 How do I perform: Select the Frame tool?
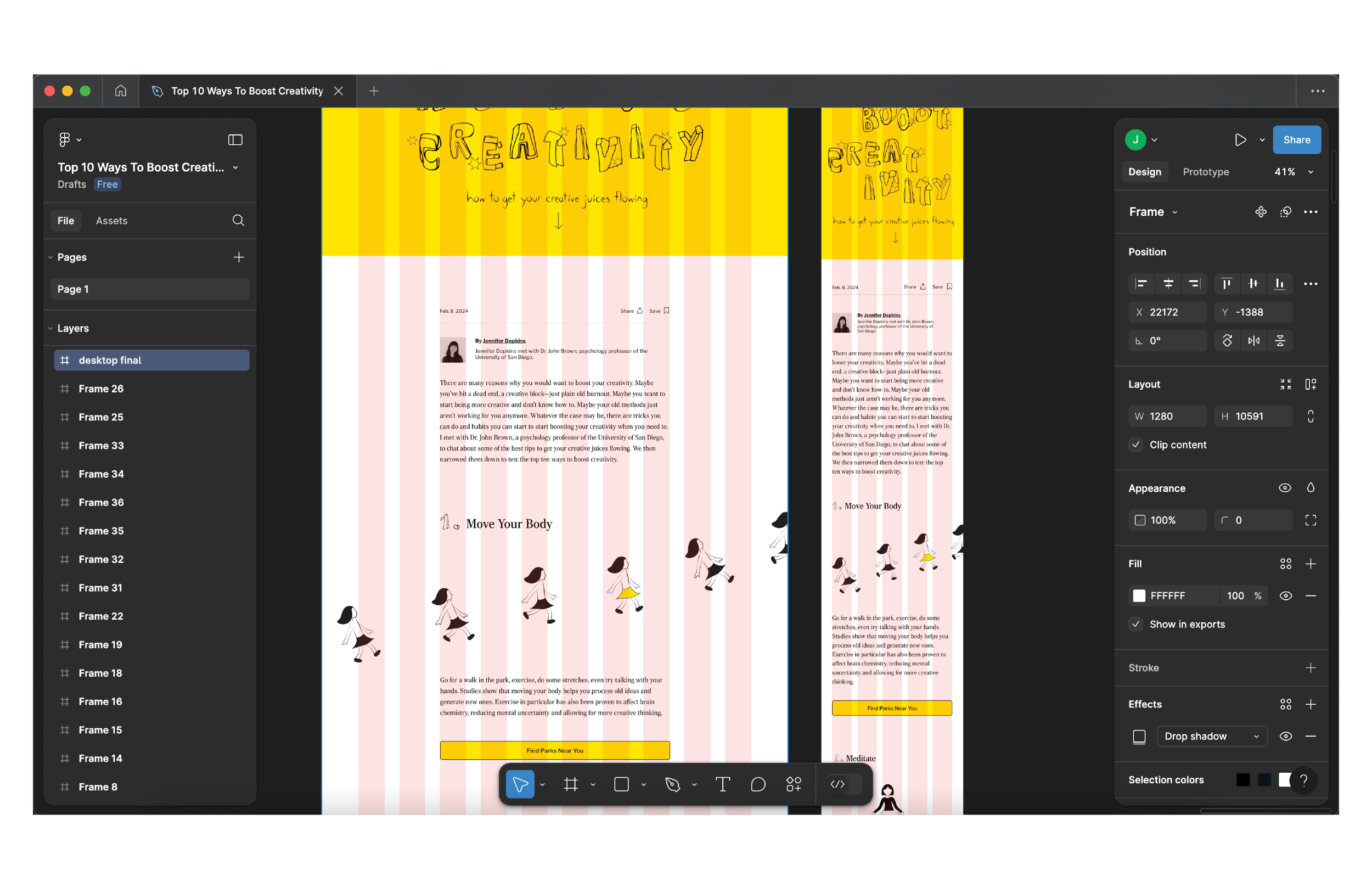click(x=571, y=784)
